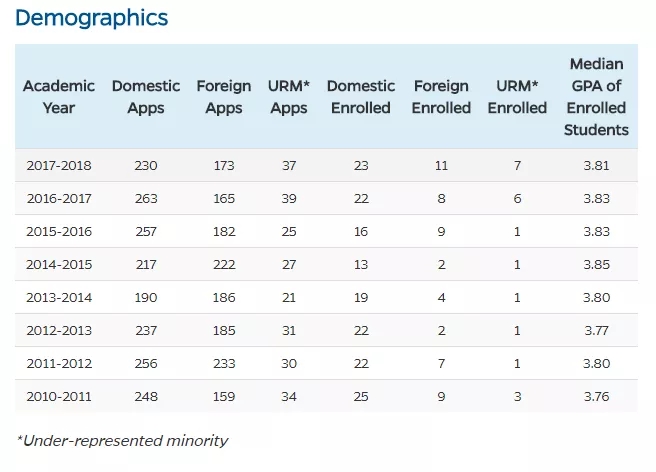
Task: Click domestic enrolled value 13
Action: tap(361, 264)
